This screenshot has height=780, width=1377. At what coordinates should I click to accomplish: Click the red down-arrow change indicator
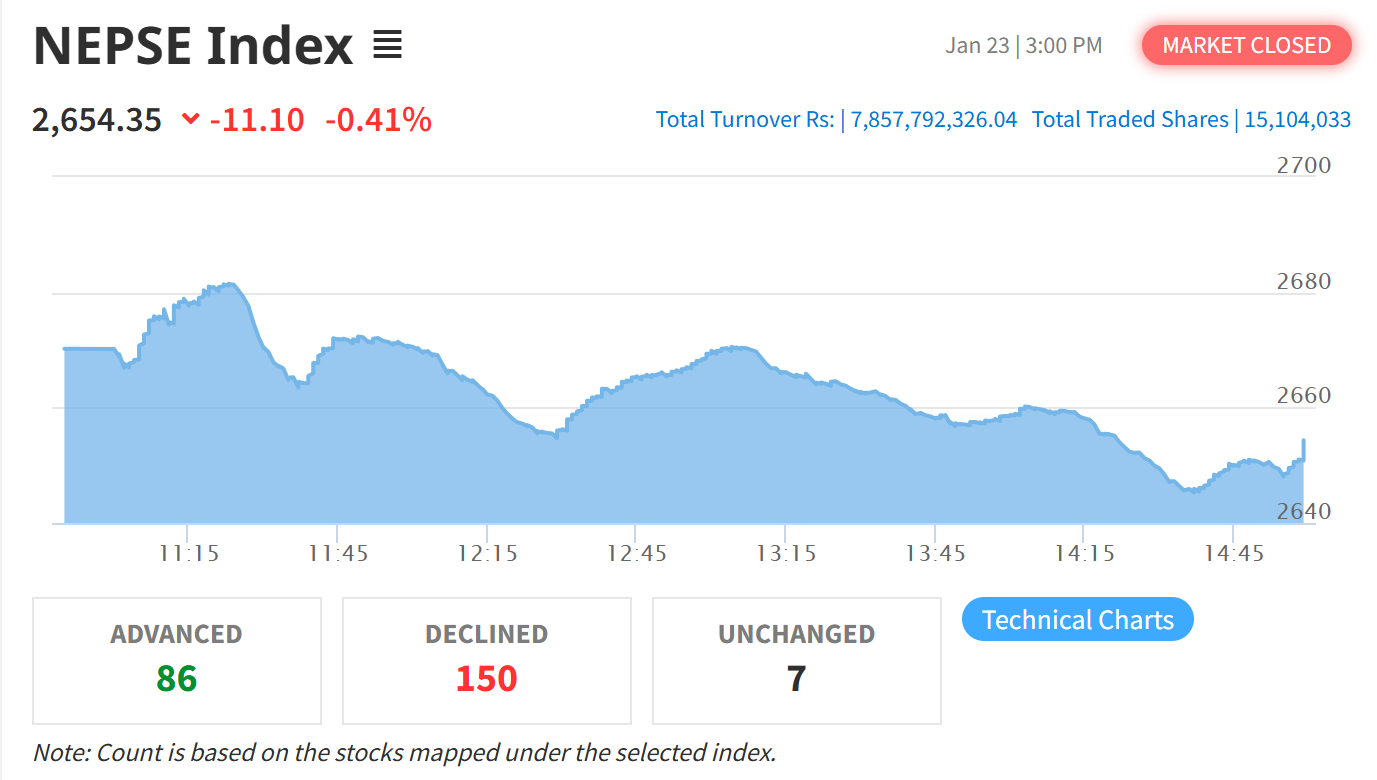click(x=190, y=120)
